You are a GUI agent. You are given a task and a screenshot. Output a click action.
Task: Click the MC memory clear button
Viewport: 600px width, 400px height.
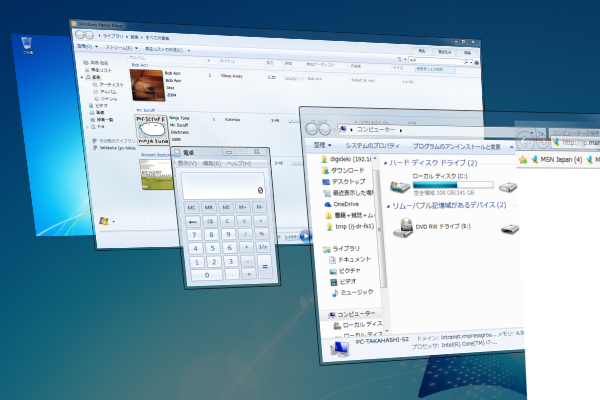tap(191, 207)
